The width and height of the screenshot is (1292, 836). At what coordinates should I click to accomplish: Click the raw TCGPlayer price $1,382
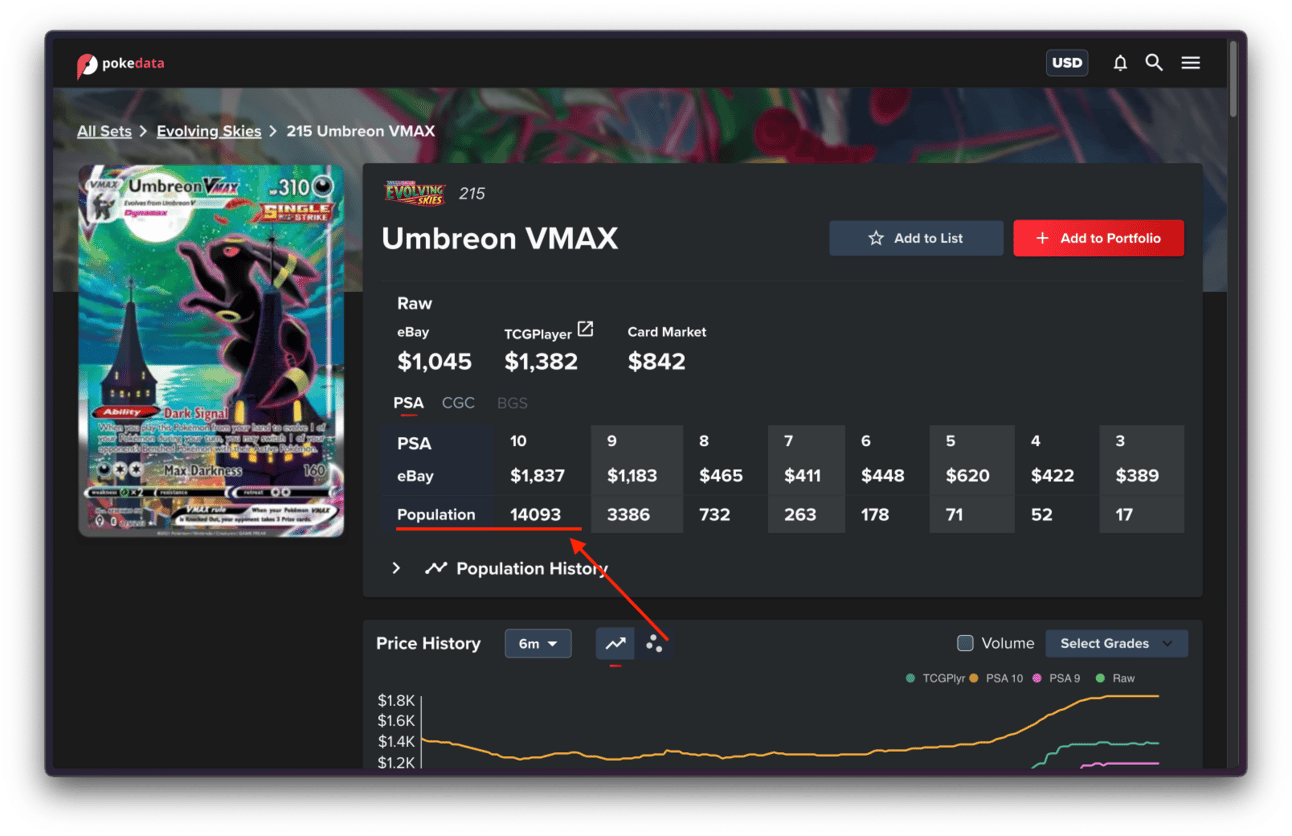click(541, 361)
